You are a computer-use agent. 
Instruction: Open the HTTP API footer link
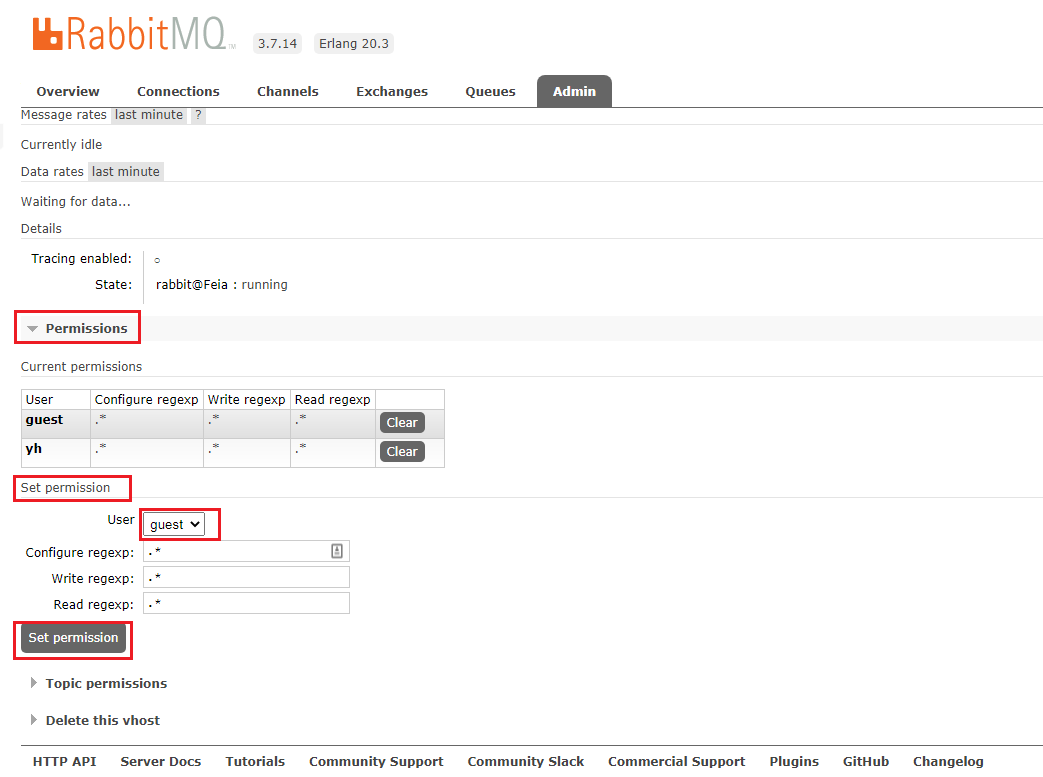point(65,761)
